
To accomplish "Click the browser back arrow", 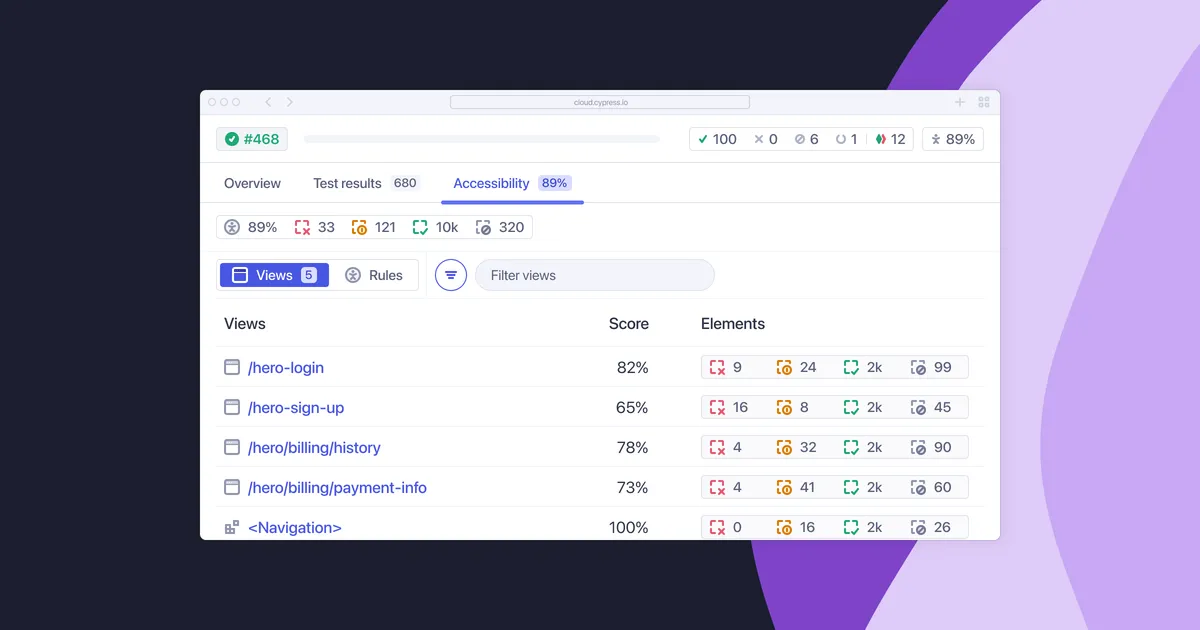I will pyautogui.click(x=268, y=102).
